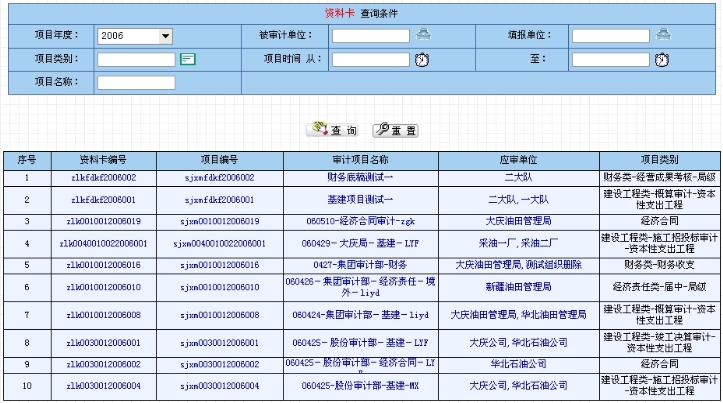Open record zlk0010012006019

pos(103,220)
